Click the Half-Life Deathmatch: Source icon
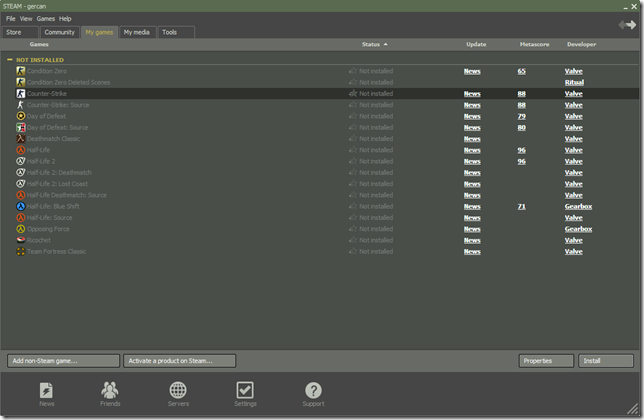 tap(21, 195)
